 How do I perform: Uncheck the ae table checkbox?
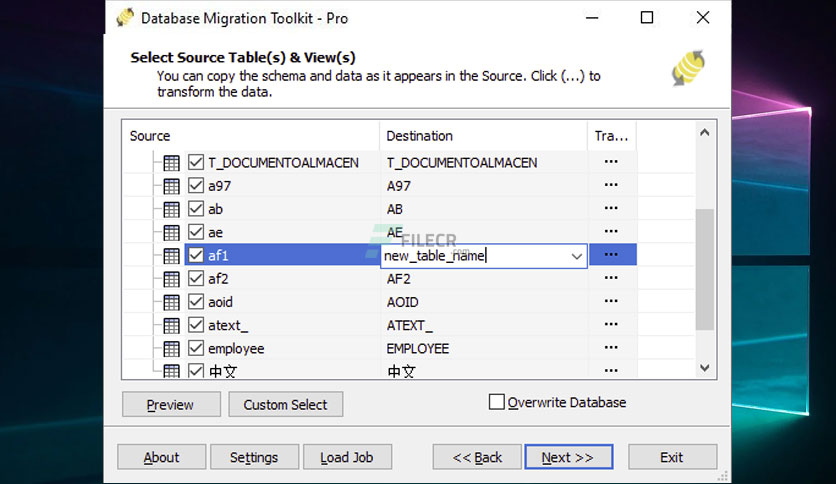196,232
